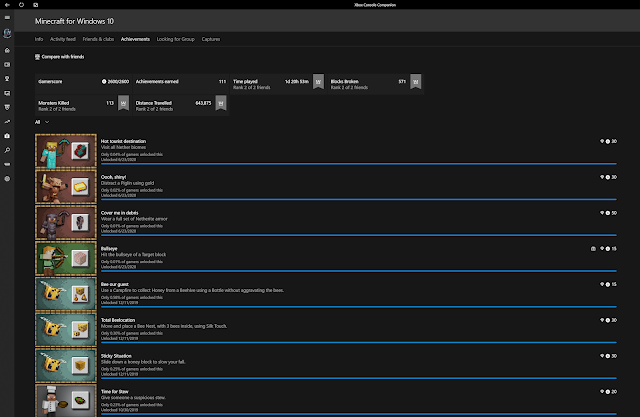
Task: Click the rank ribbon beside Blocks Broken
Action: (x=416, y=82)
